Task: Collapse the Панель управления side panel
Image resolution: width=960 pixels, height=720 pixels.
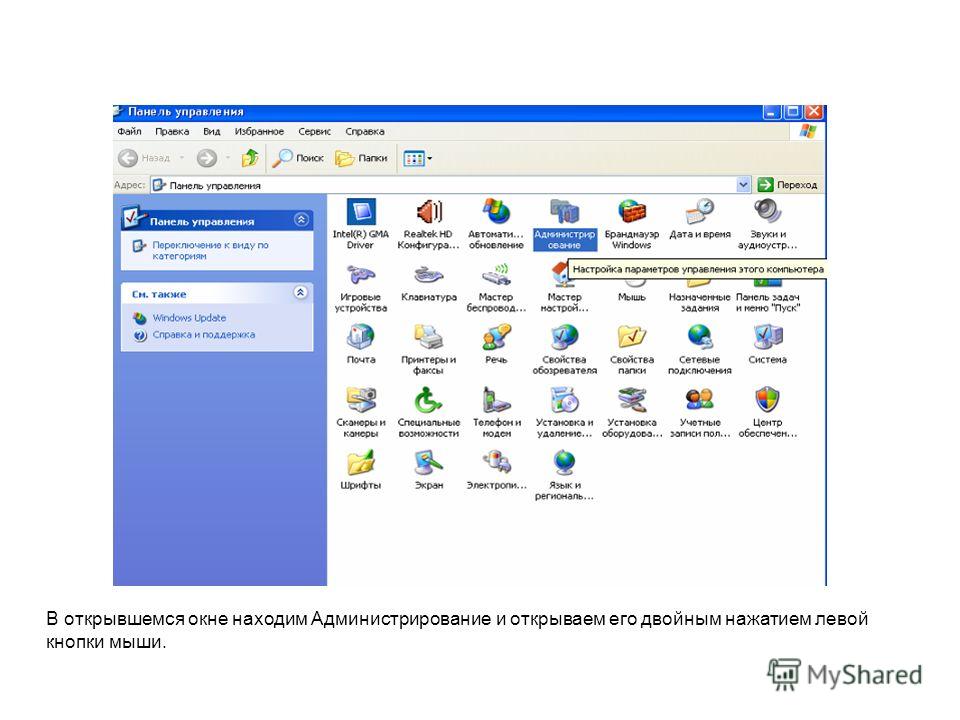Action: pyautogui.click(x=301, y=219)
